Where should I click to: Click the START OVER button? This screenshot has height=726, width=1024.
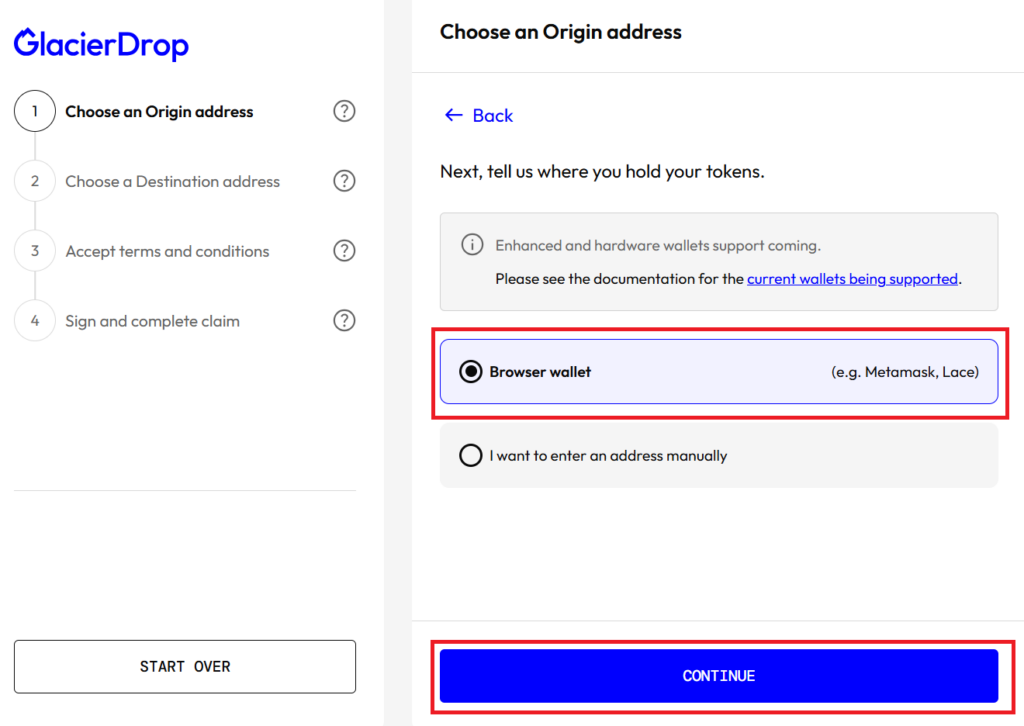pos(185,667)
